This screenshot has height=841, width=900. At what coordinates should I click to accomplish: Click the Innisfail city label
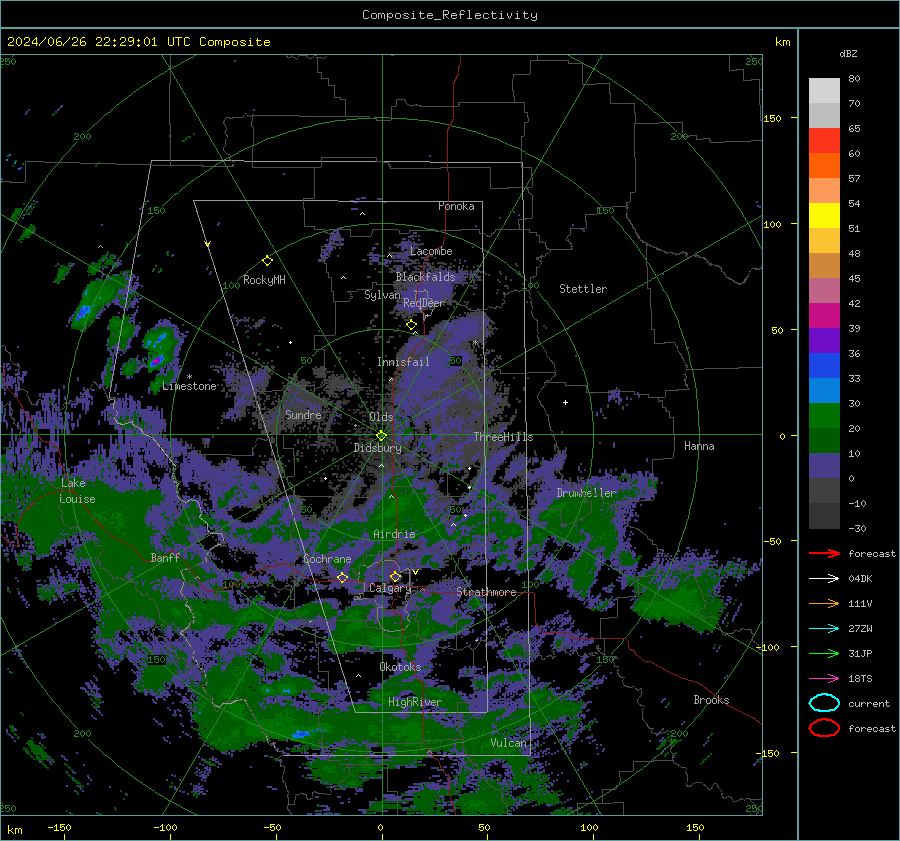pyautogui.click(x=403, y=362)
